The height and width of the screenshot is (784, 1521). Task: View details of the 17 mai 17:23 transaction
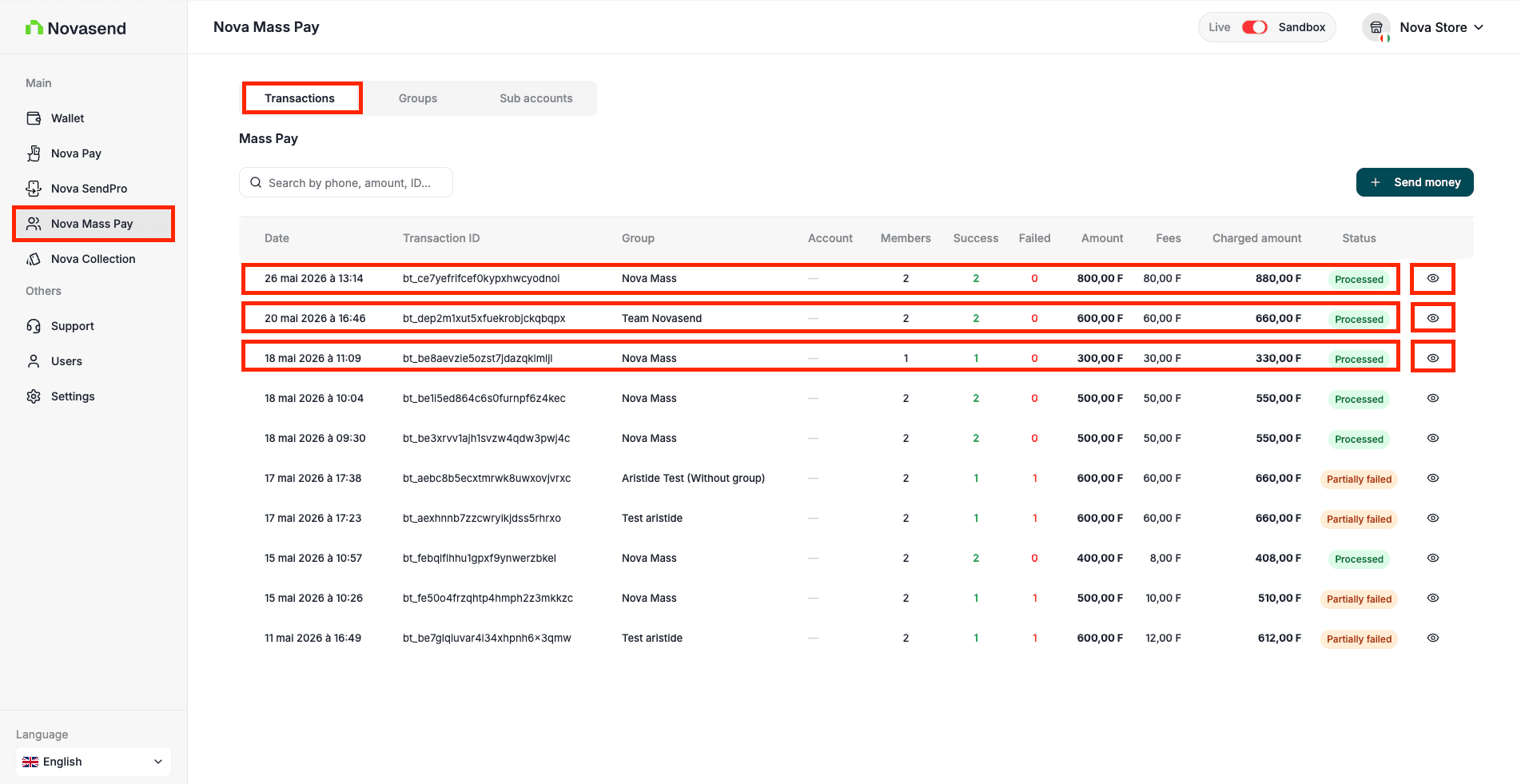tap(1433, 518)
